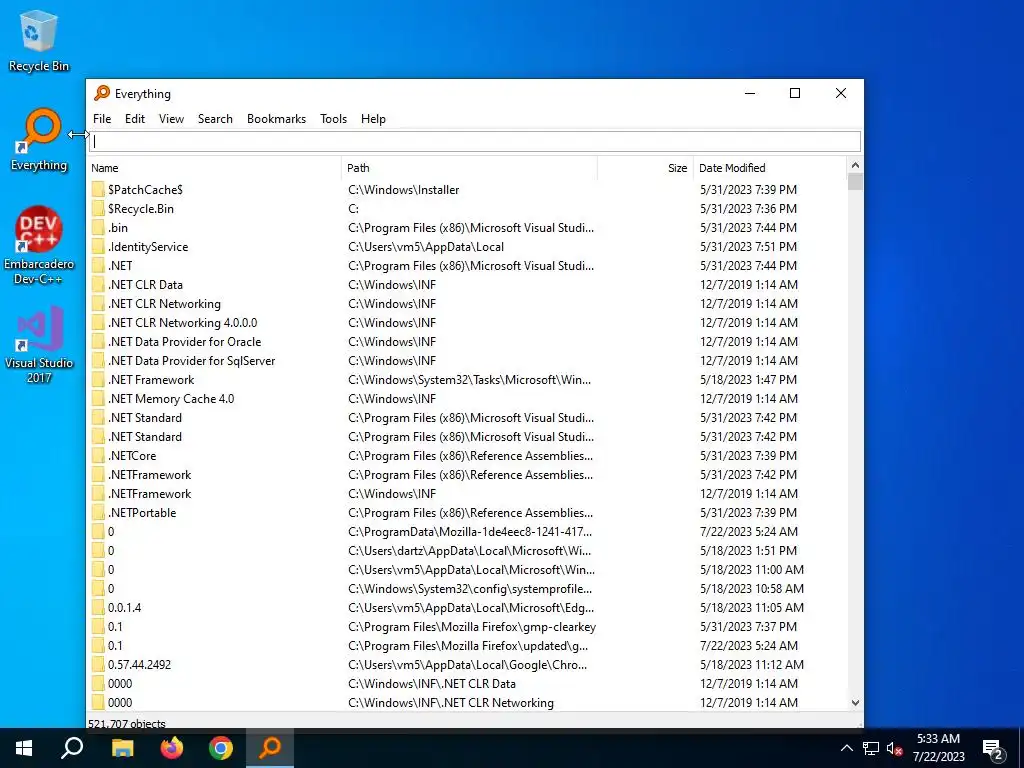Click the Everything magnifier icon in title bar

click(102, 93)
